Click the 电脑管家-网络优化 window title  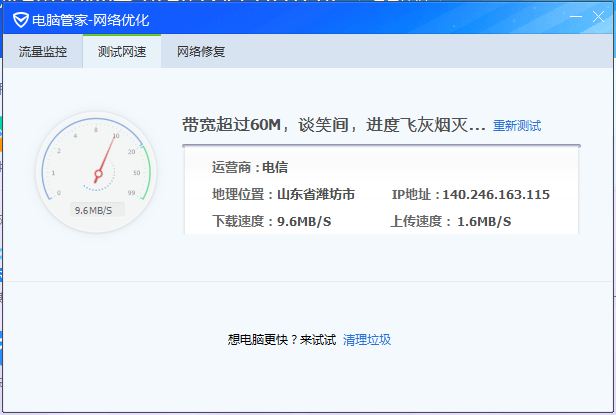(91, 20)
